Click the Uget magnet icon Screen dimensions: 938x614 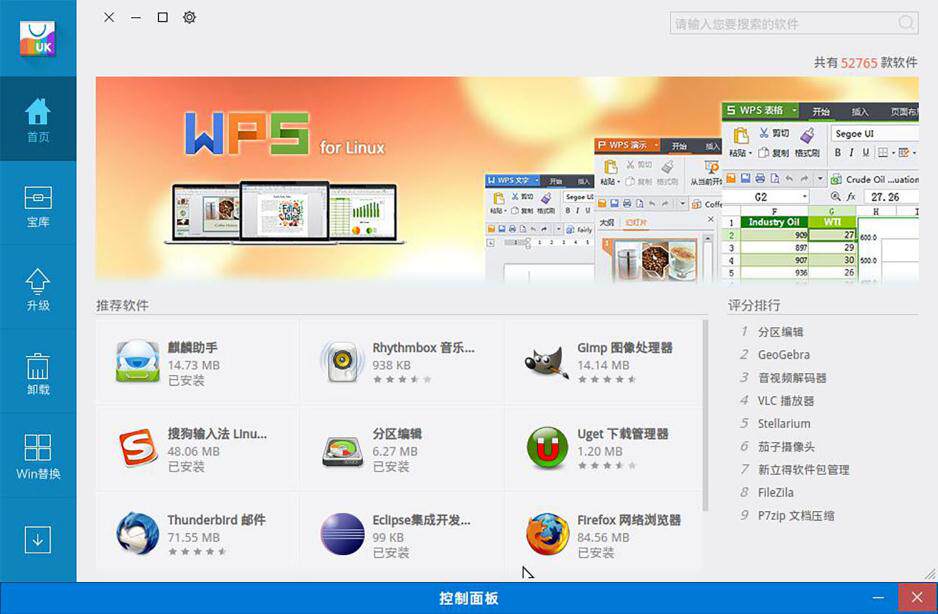pyautogui.click(x=547, y=447)
